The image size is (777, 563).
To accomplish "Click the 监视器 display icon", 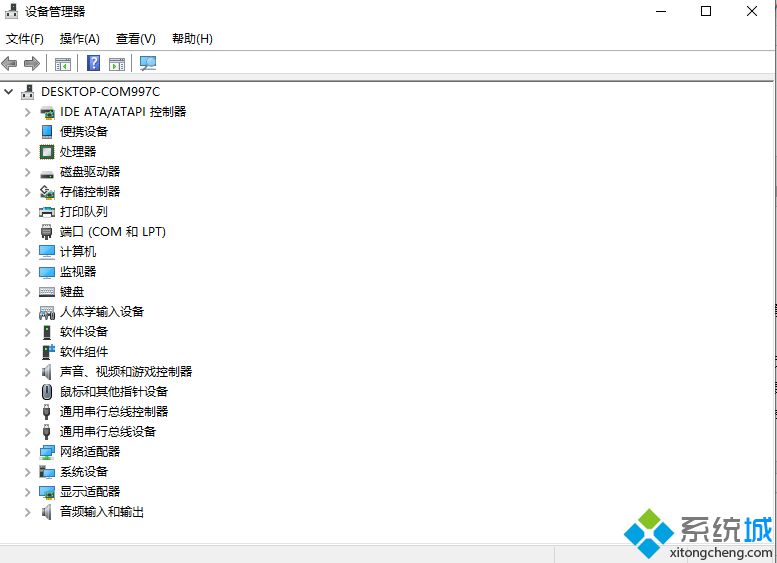I will pyautogui.click(x=47, y=272).
